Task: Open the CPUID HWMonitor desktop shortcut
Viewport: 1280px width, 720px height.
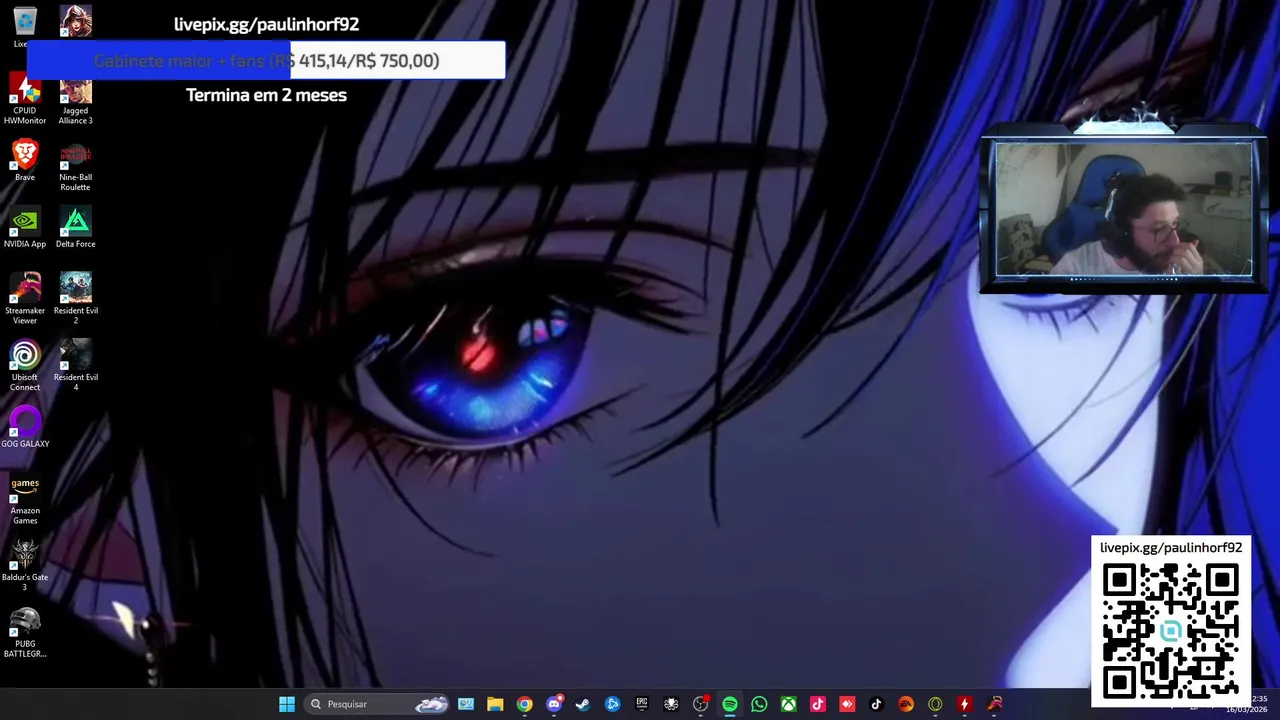Action: tap(25, 99)
